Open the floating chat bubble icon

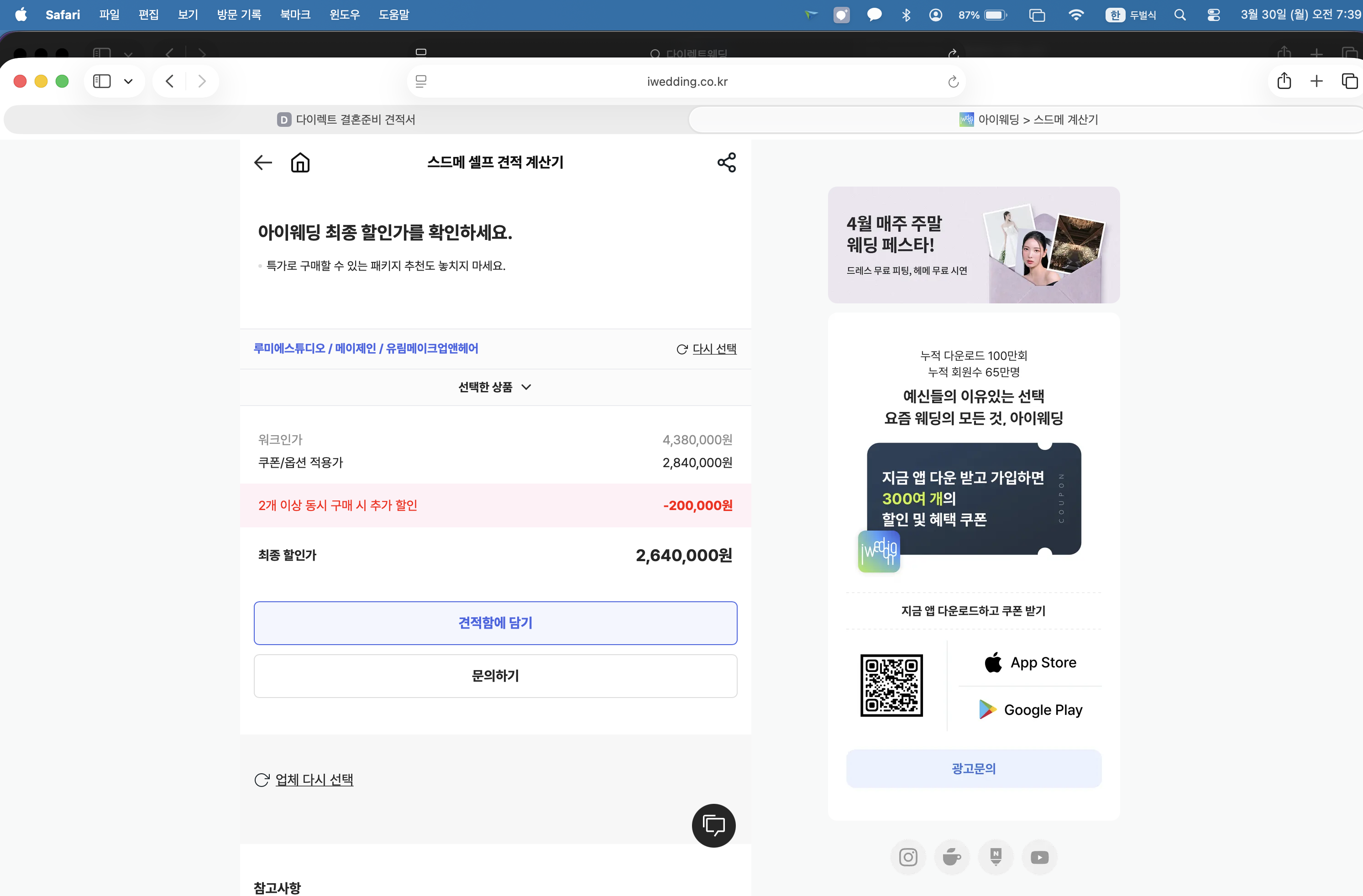[713, 826]
